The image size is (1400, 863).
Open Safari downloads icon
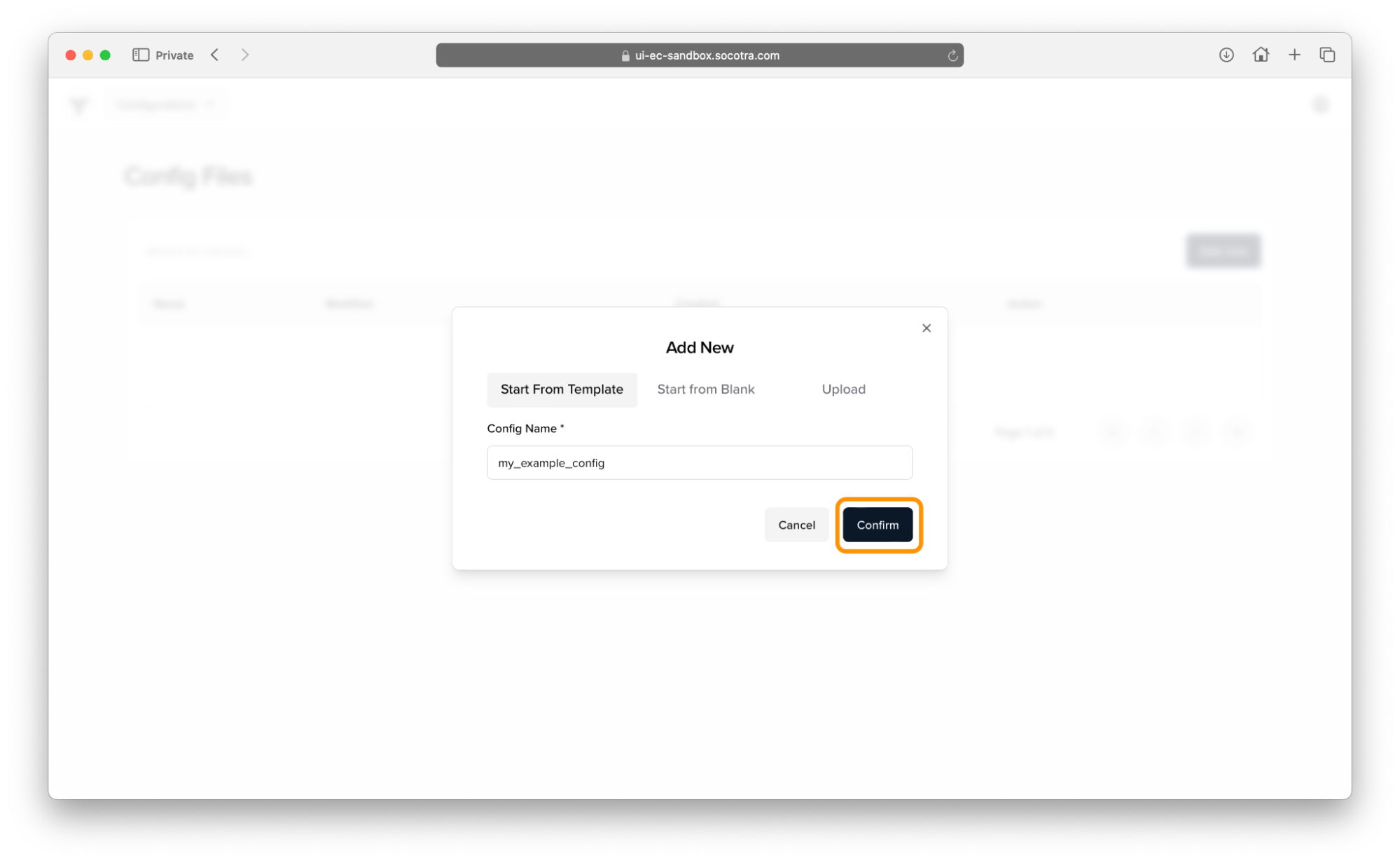pyautogui.click(x=1226, y=55)
